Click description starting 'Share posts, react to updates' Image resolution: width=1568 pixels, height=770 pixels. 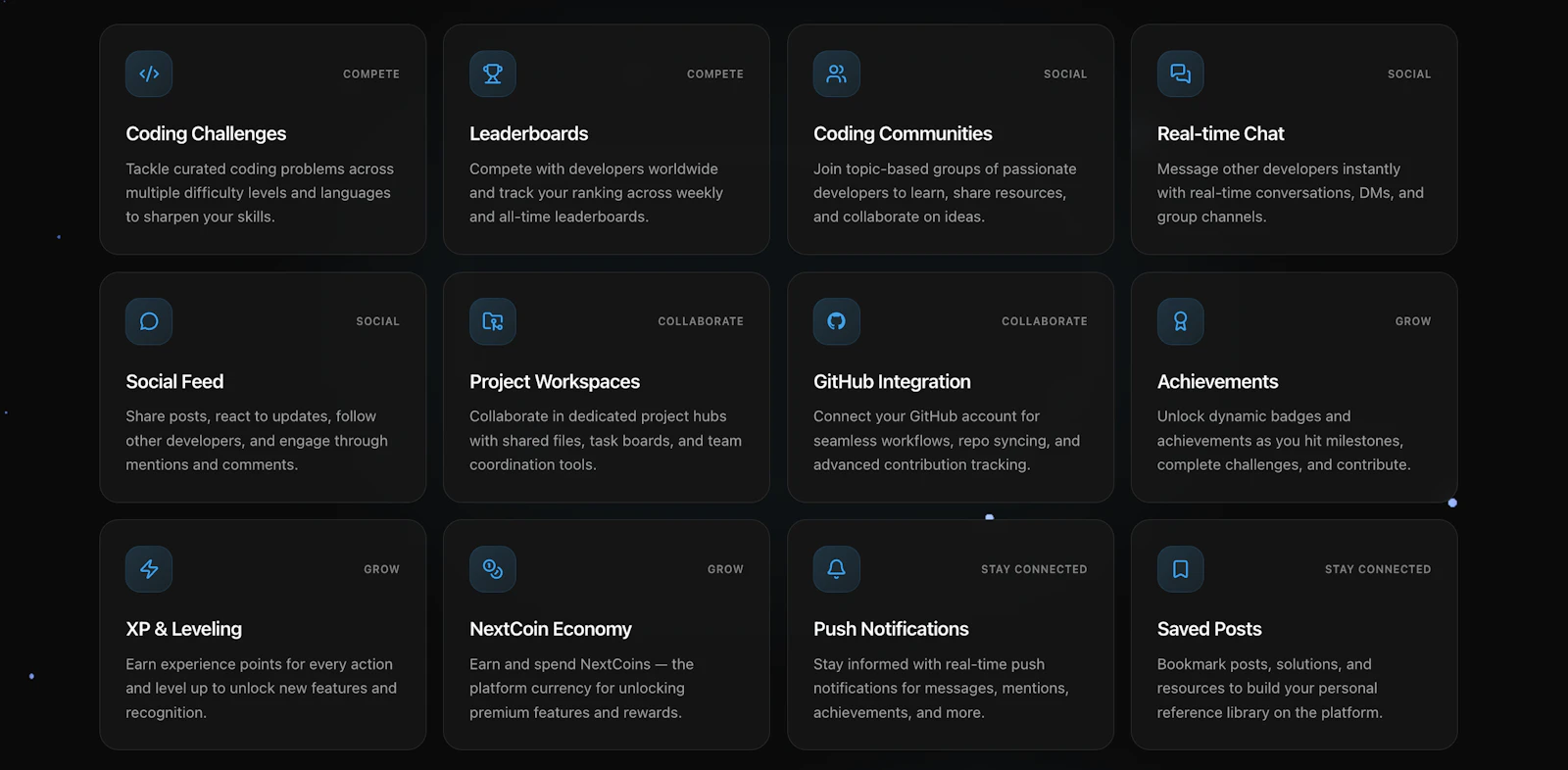click(x=257, y=441)
